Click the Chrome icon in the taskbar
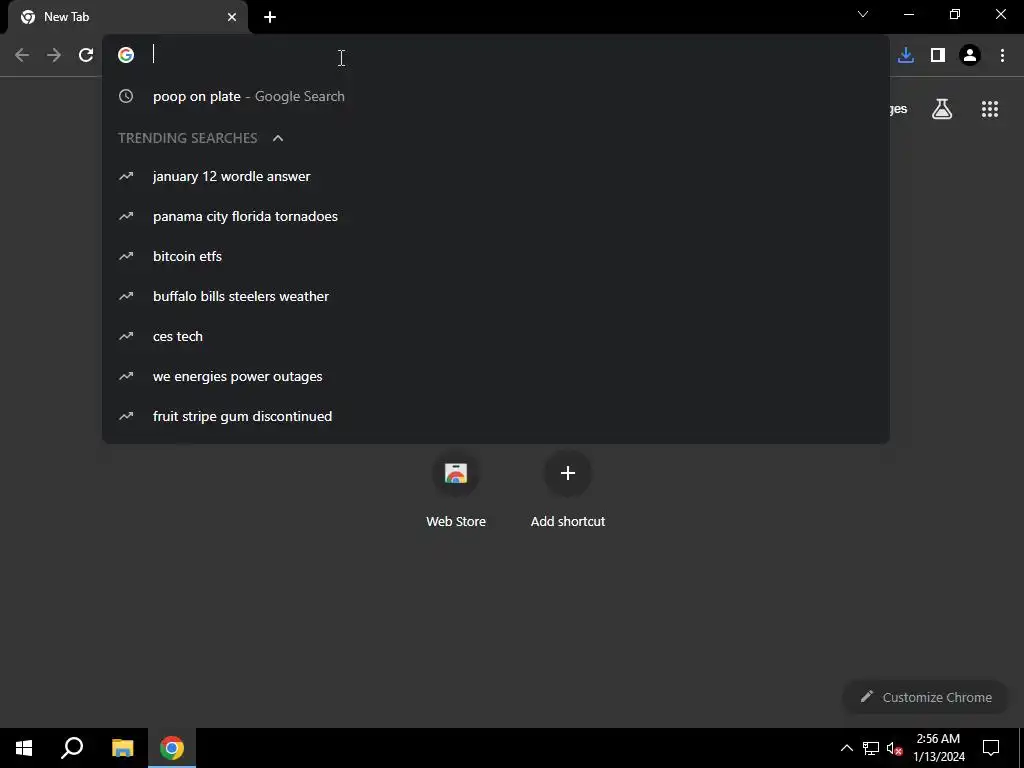 (x=172, y=748)
